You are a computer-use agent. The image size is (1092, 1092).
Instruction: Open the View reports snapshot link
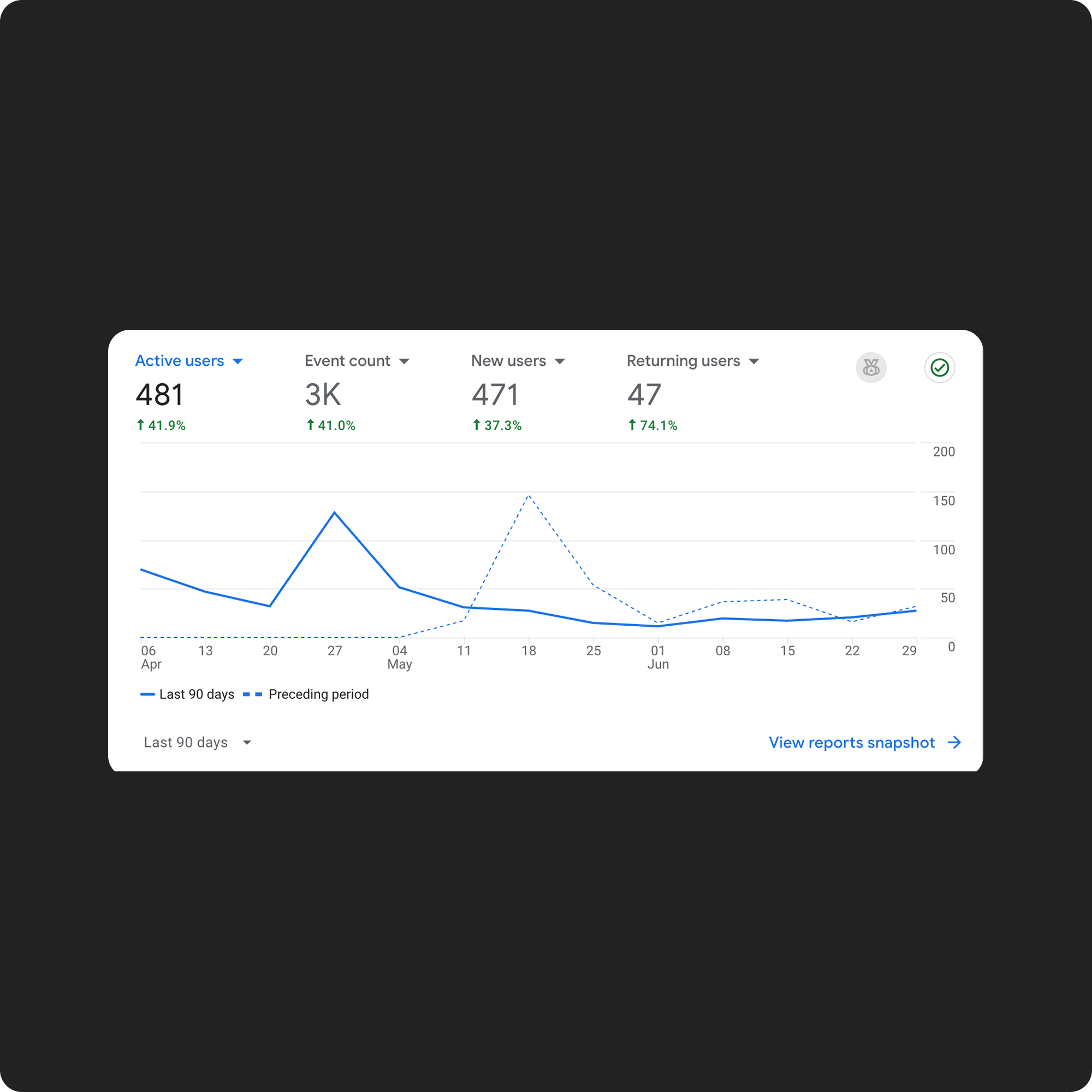(x=851, y=742)
